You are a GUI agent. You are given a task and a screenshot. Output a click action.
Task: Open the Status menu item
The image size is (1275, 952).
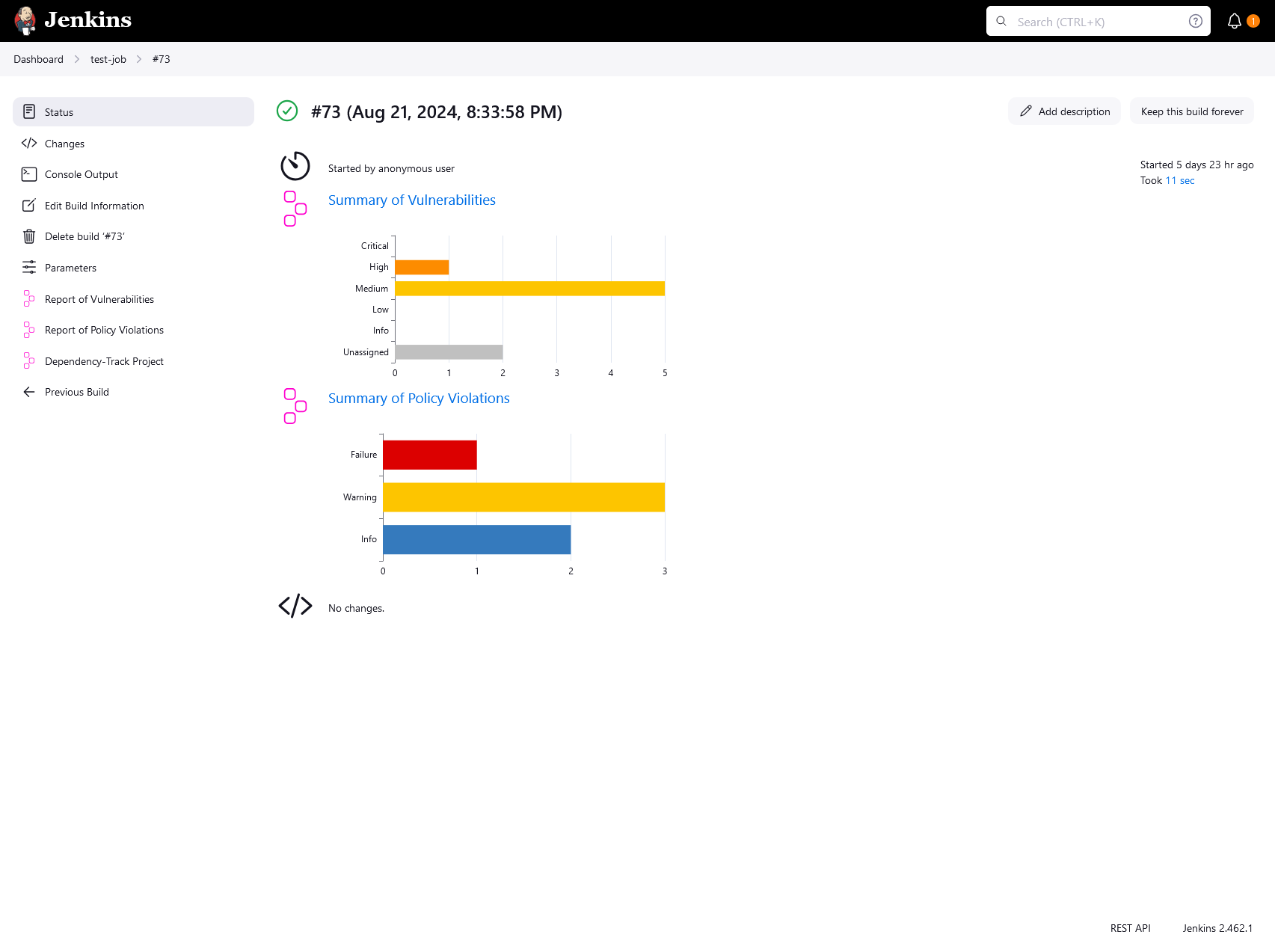[133, 111]
